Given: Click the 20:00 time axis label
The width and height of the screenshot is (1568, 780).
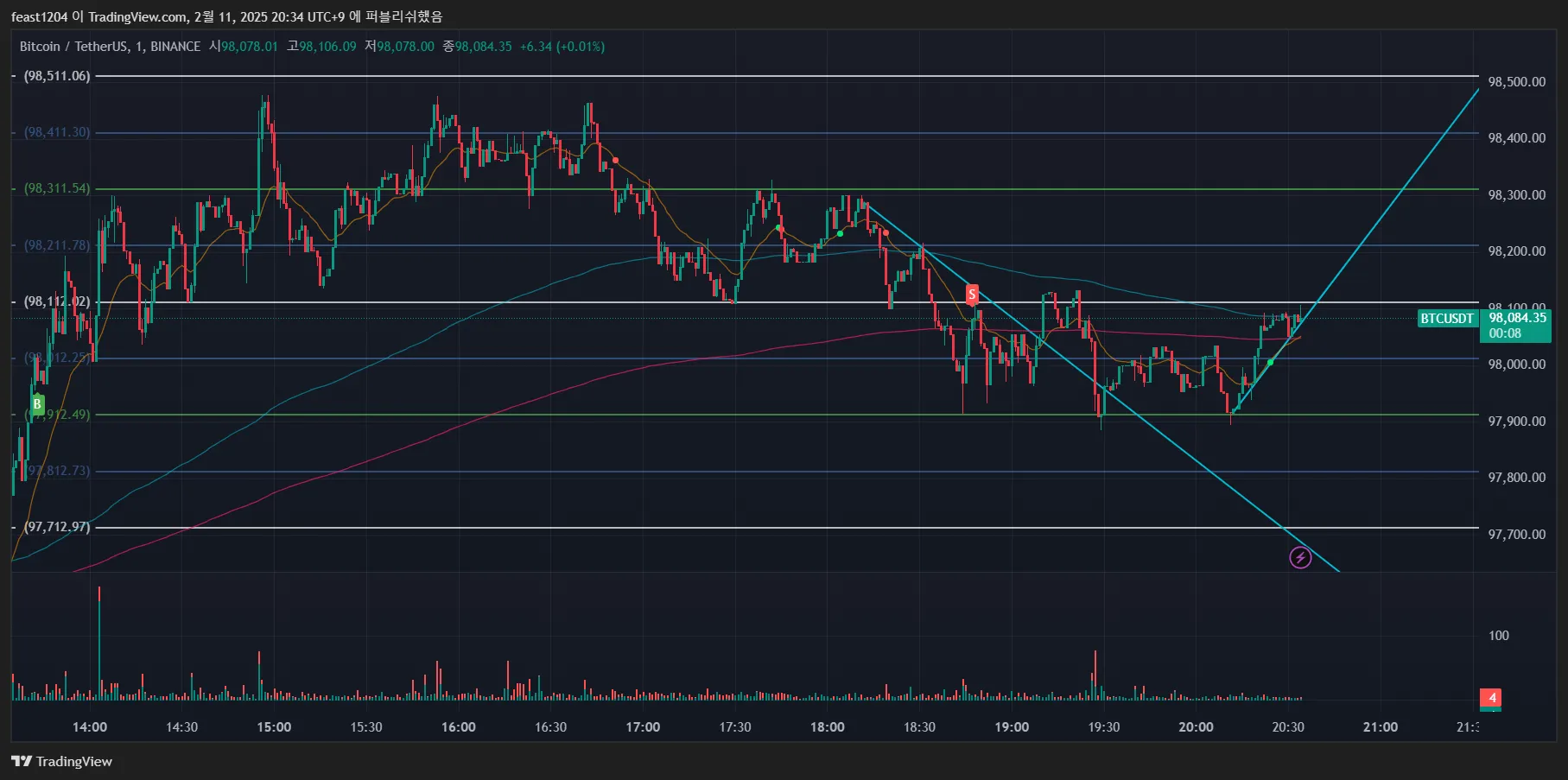Looking at the screenshot, I should pos(1196,727).
